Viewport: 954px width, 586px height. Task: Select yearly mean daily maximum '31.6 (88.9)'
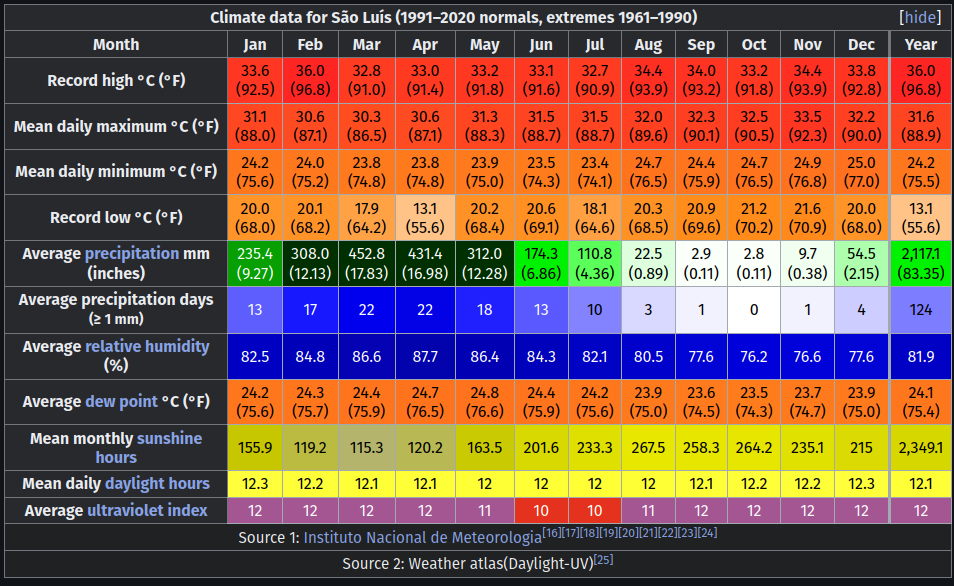pos(921,126)
